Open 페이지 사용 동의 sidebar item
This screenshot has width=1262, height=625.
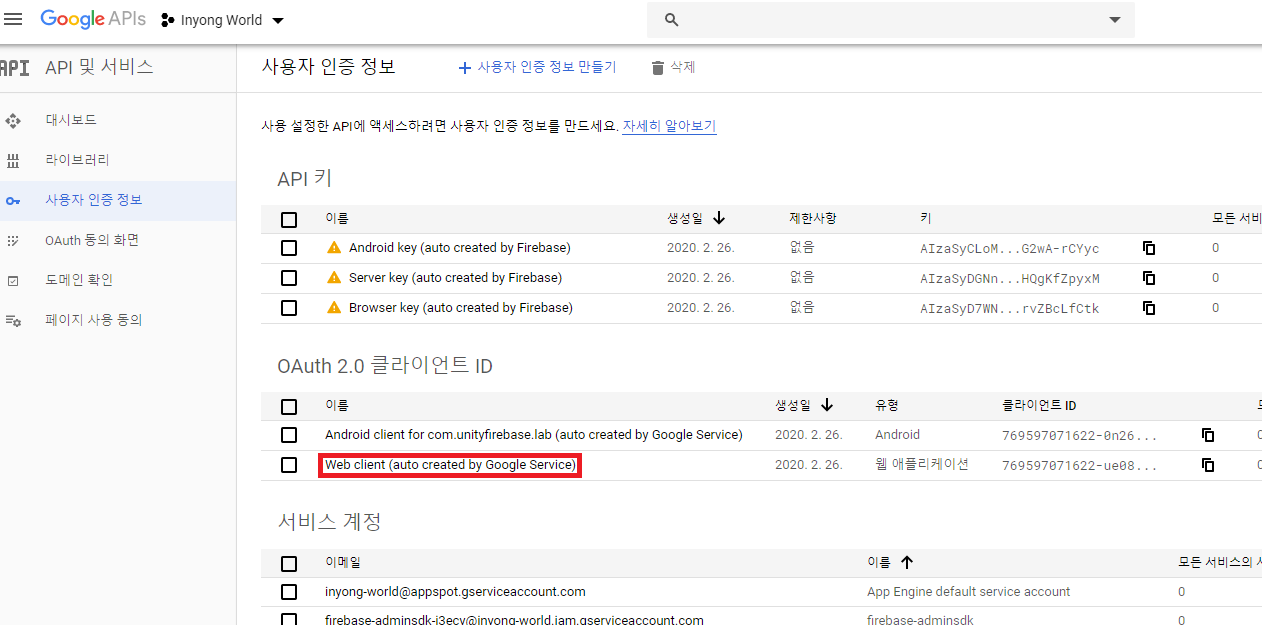(x=94, y=320)
